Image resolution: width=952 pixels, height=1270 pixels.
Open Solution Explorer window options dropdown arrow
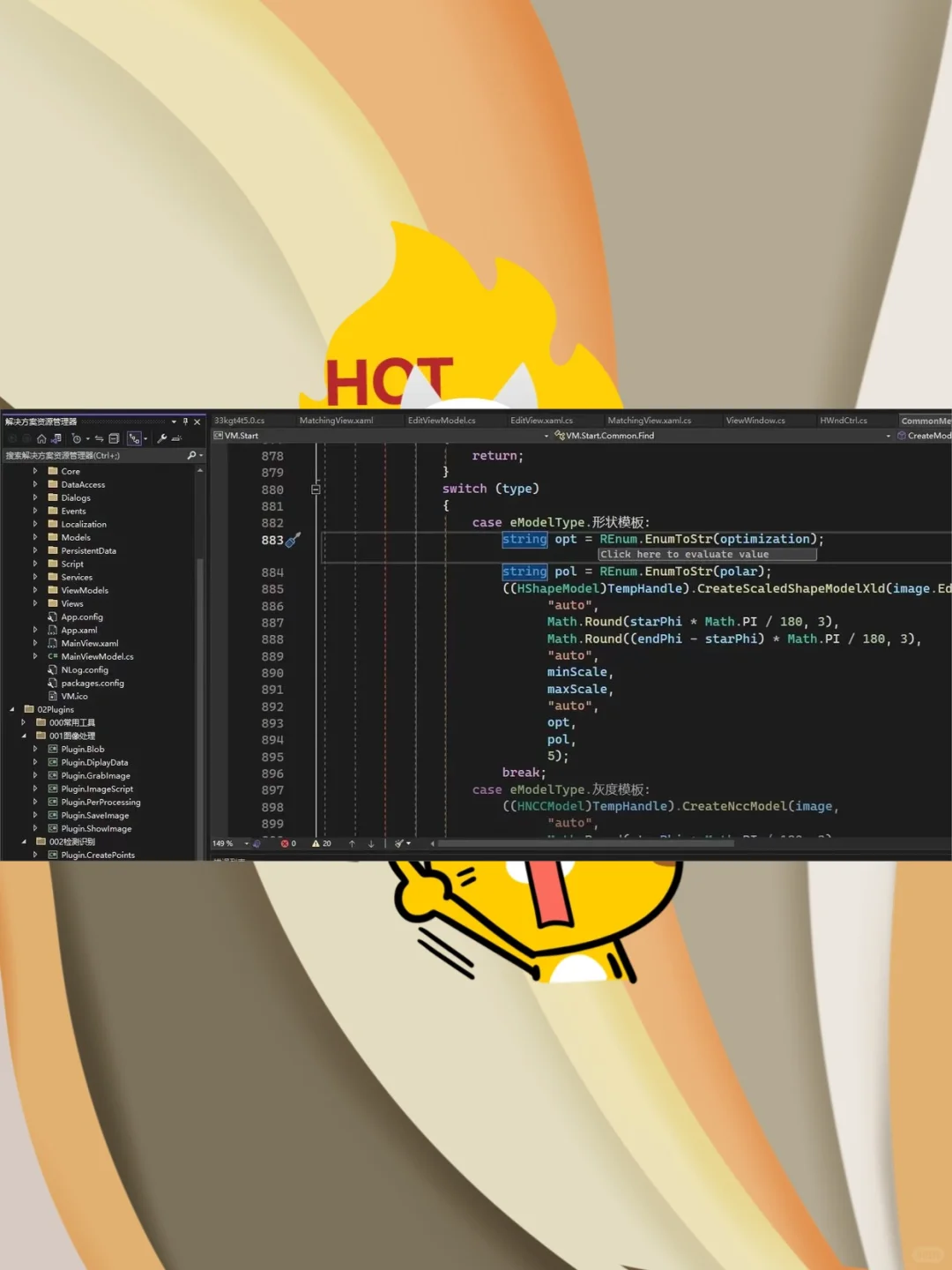pyautogui.click(x=174, y=422)
